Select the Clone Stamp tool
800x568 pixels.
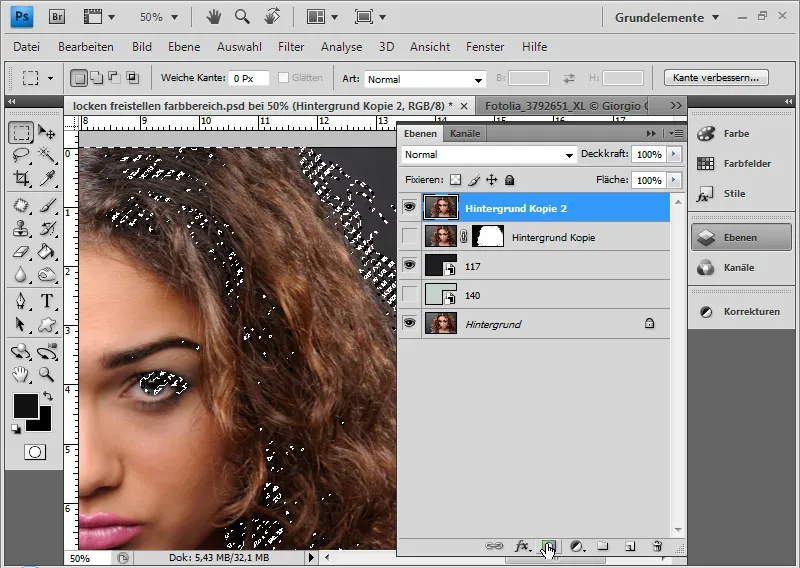click(x=21, y=228)
